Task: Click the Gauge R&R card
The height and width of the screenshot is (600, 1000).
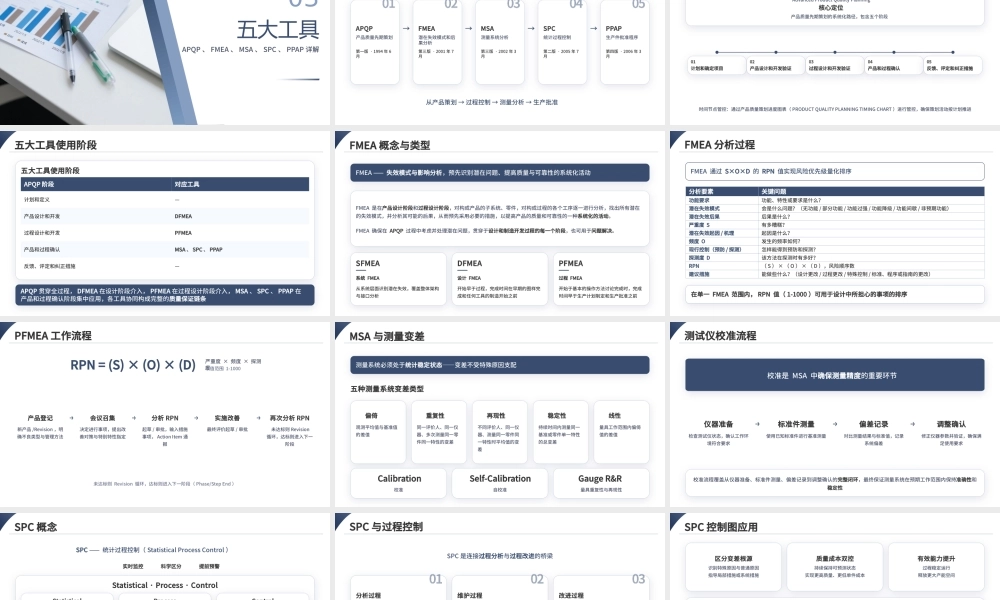Action: click(601, 483)
